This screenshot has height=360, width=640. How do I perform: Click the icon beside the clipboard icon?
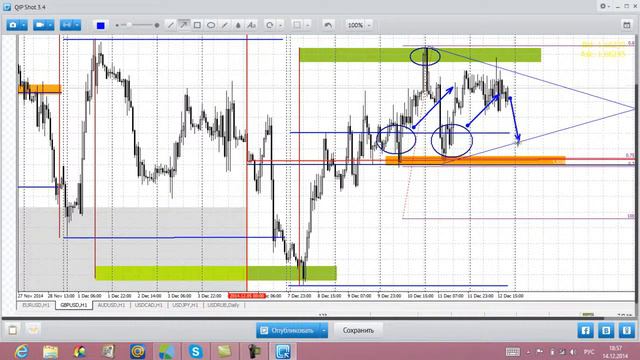pos(33,330)
